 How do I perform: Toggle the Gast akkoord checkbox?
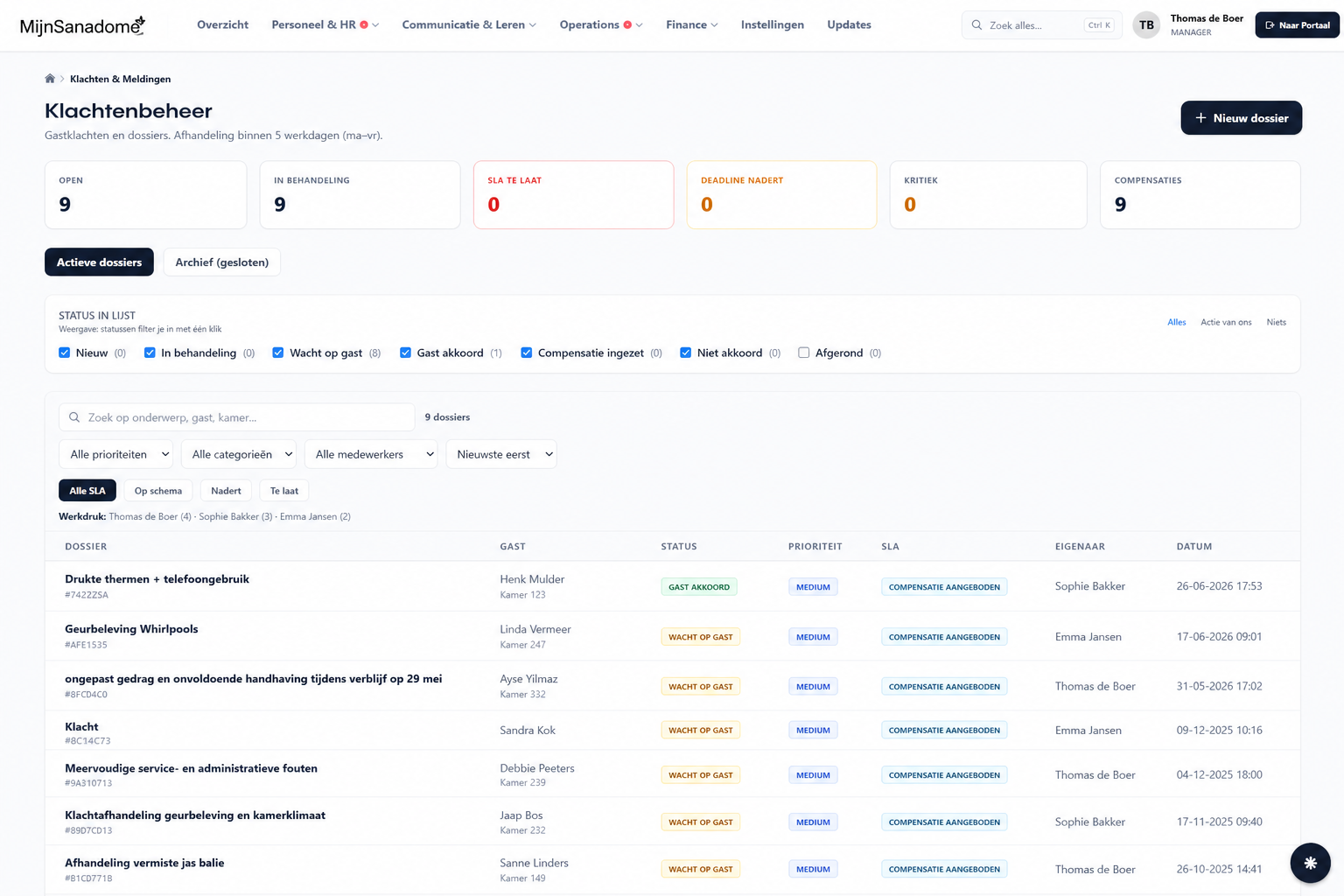405,353
